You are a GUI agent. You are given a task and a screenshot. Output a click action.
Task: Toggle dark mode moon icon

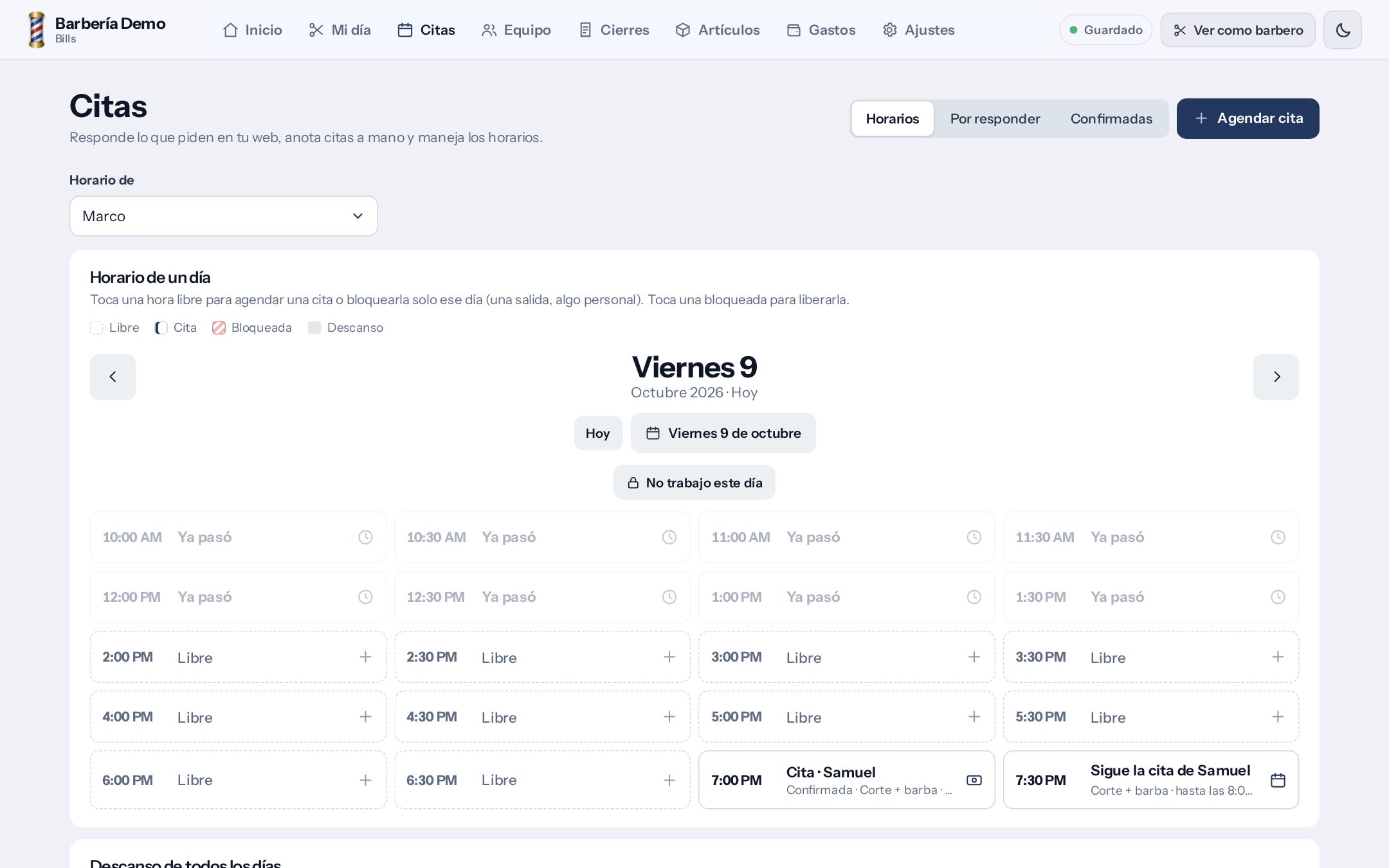pos(1342,30)
